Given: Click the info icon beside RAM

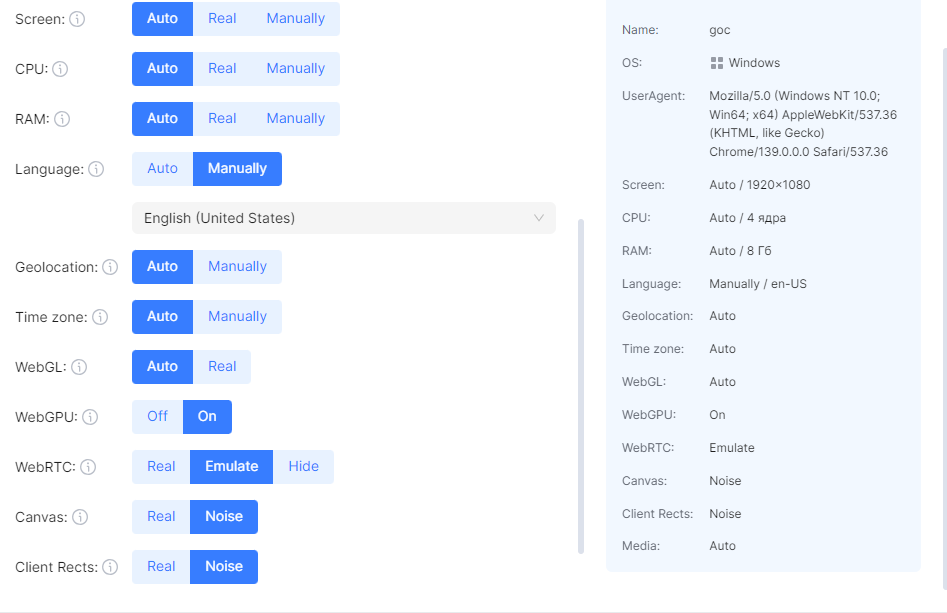Looking at the screenshot, I should click(x=62, y=119).
